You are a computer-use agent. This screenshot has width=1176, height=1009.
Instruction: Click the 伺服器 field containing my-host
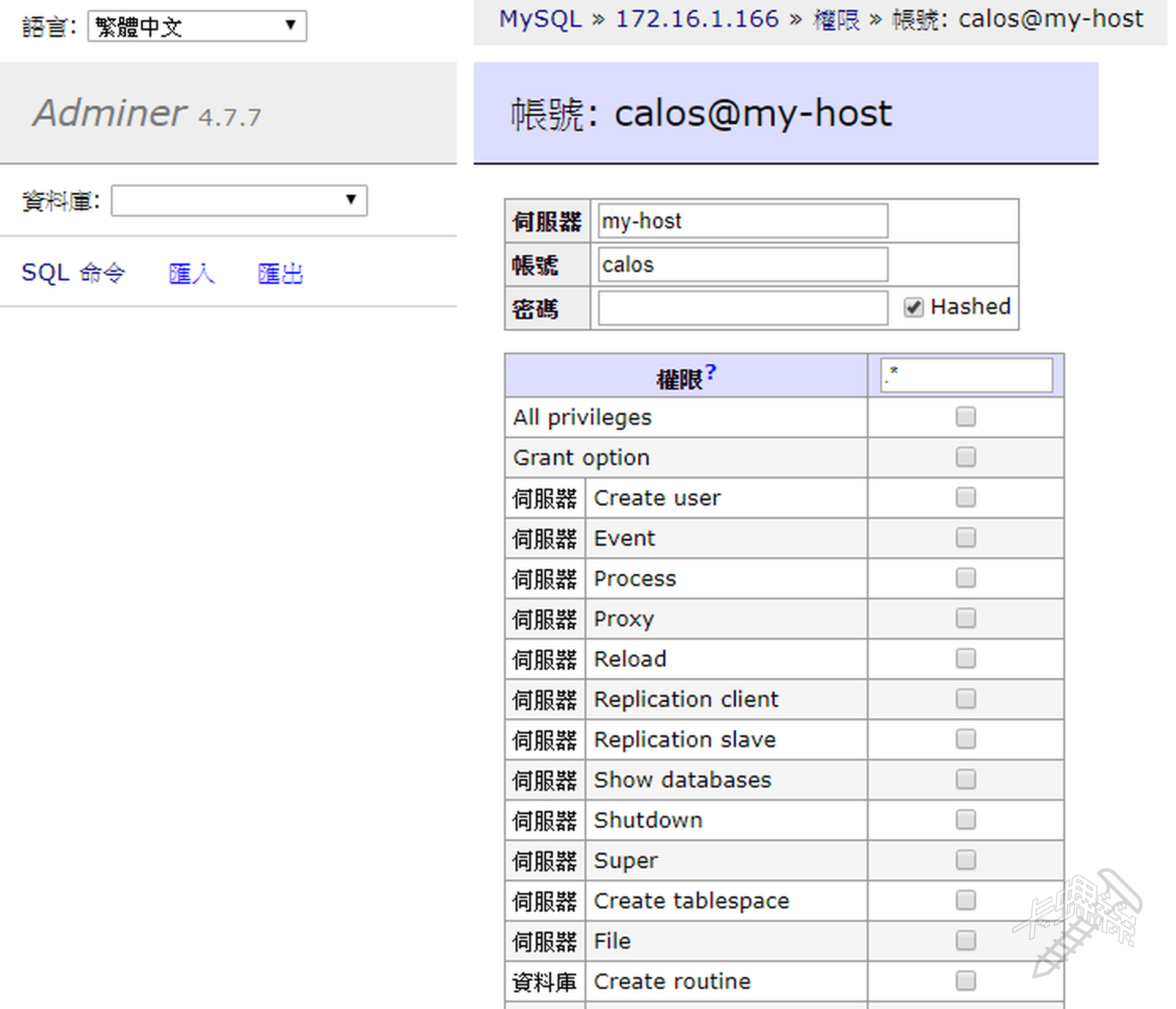pos(742,221)
